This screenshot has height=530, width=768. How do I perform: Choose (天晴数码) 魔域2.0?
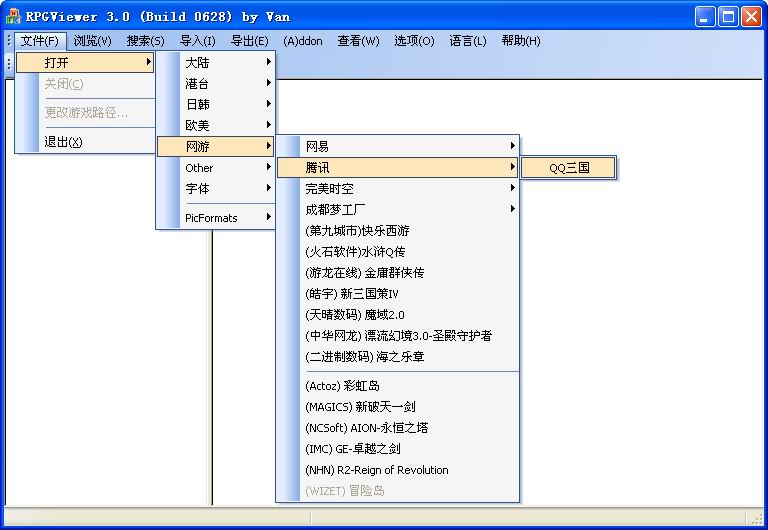point(397,315)
